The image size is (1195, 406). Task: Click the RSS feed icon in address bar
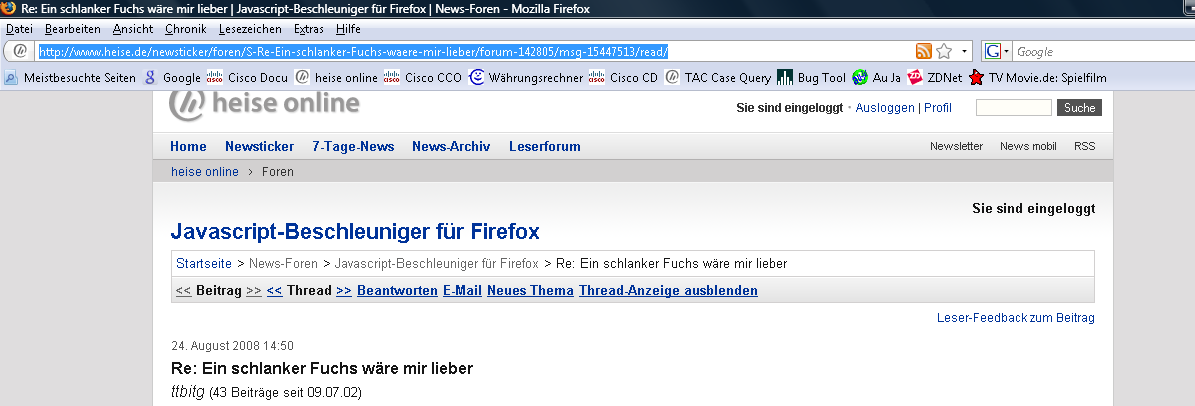[924, 52]
